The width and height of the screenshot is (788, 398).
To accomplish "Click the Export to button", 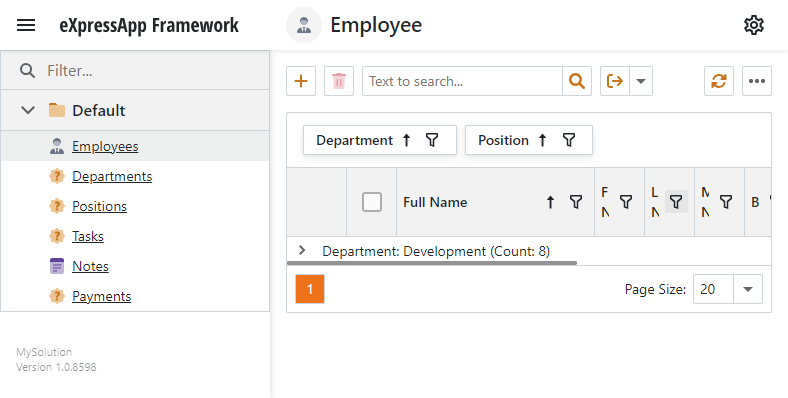I will [x=615, y=81].
